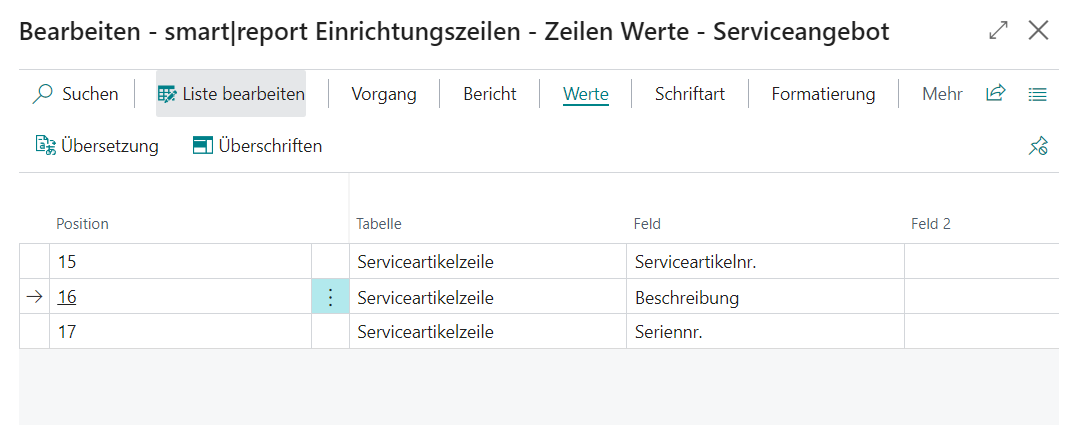
Task: Click the Suchen magnifier icon
Action: point(43,94)
